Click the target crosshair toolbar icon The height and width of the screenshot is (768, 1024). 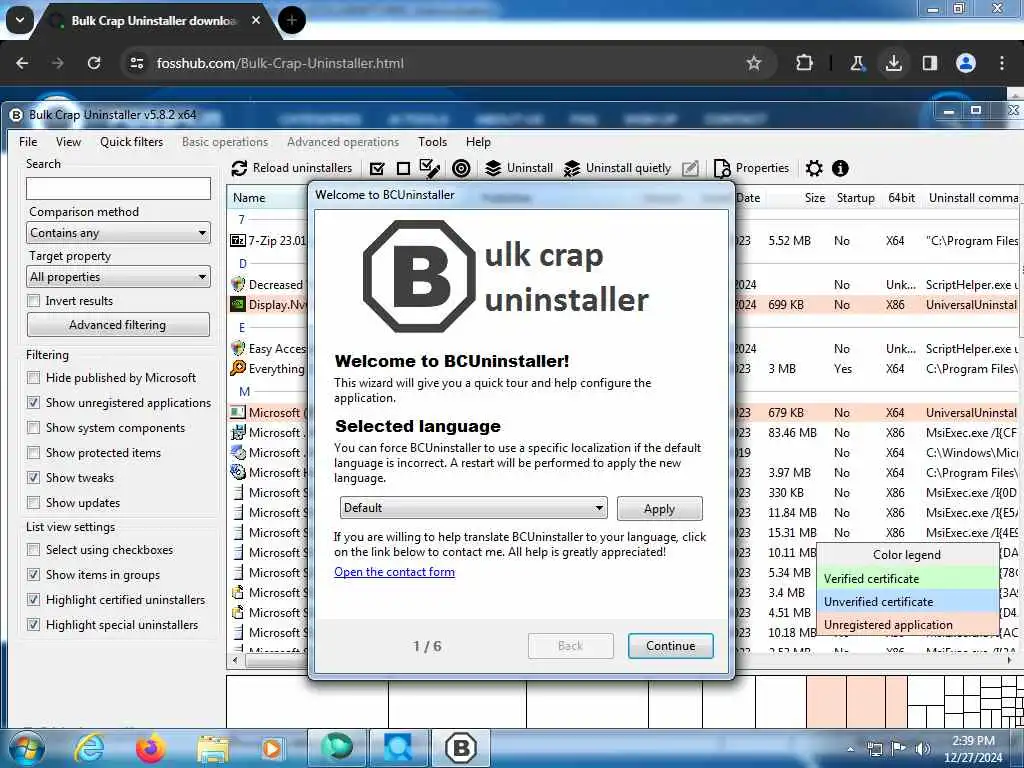[x=461, y=168]
